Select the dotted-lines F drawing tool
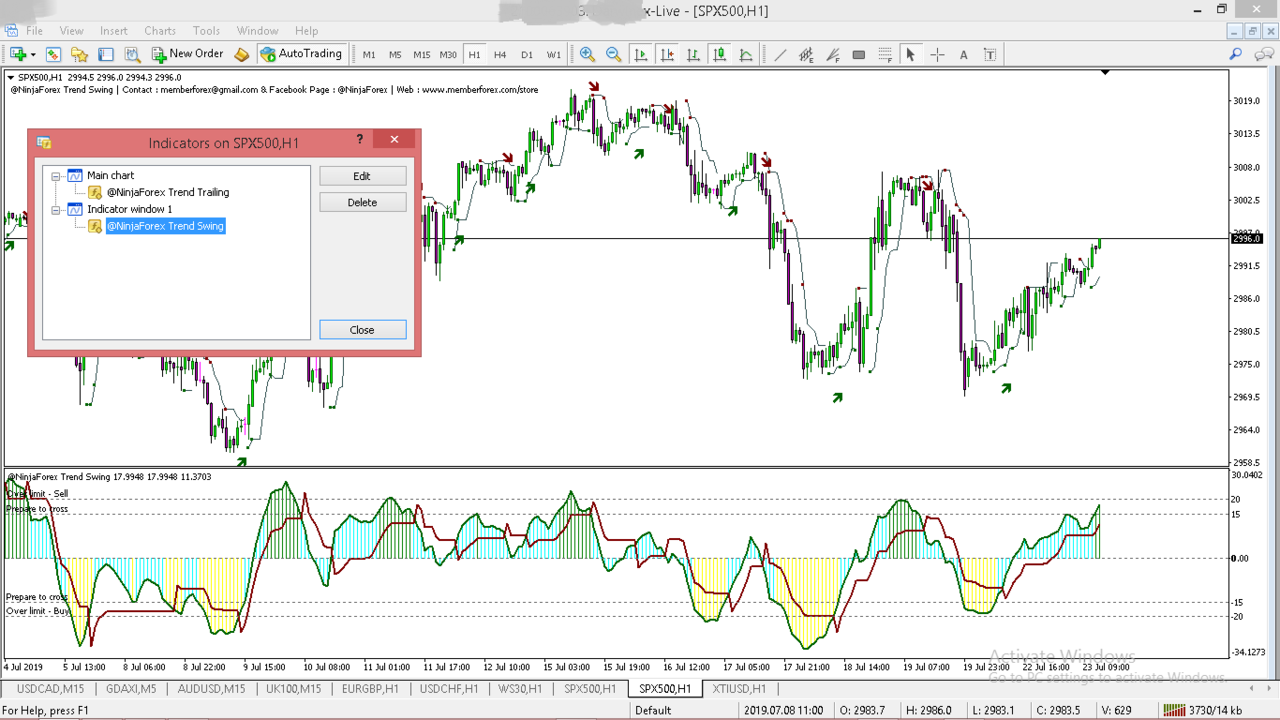Screen dimensions: 1280x720 point(884,54)
